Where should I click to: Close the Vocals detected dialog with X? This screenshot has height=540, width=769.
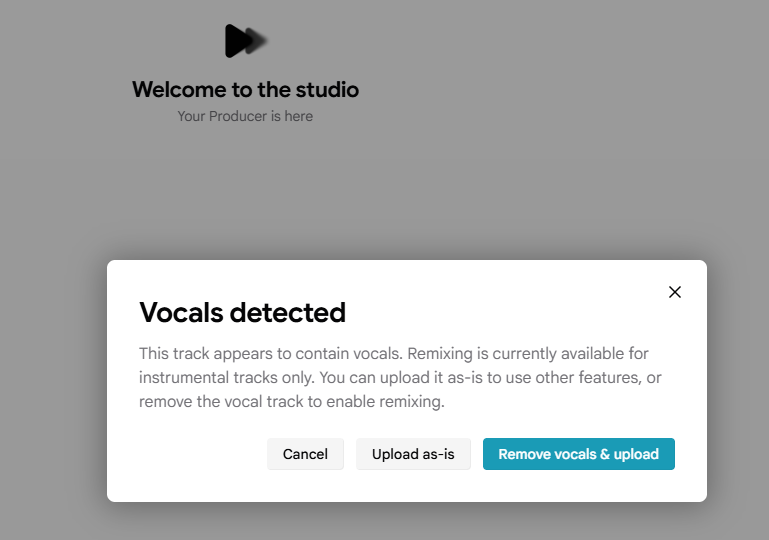click(x=675, y=292)
